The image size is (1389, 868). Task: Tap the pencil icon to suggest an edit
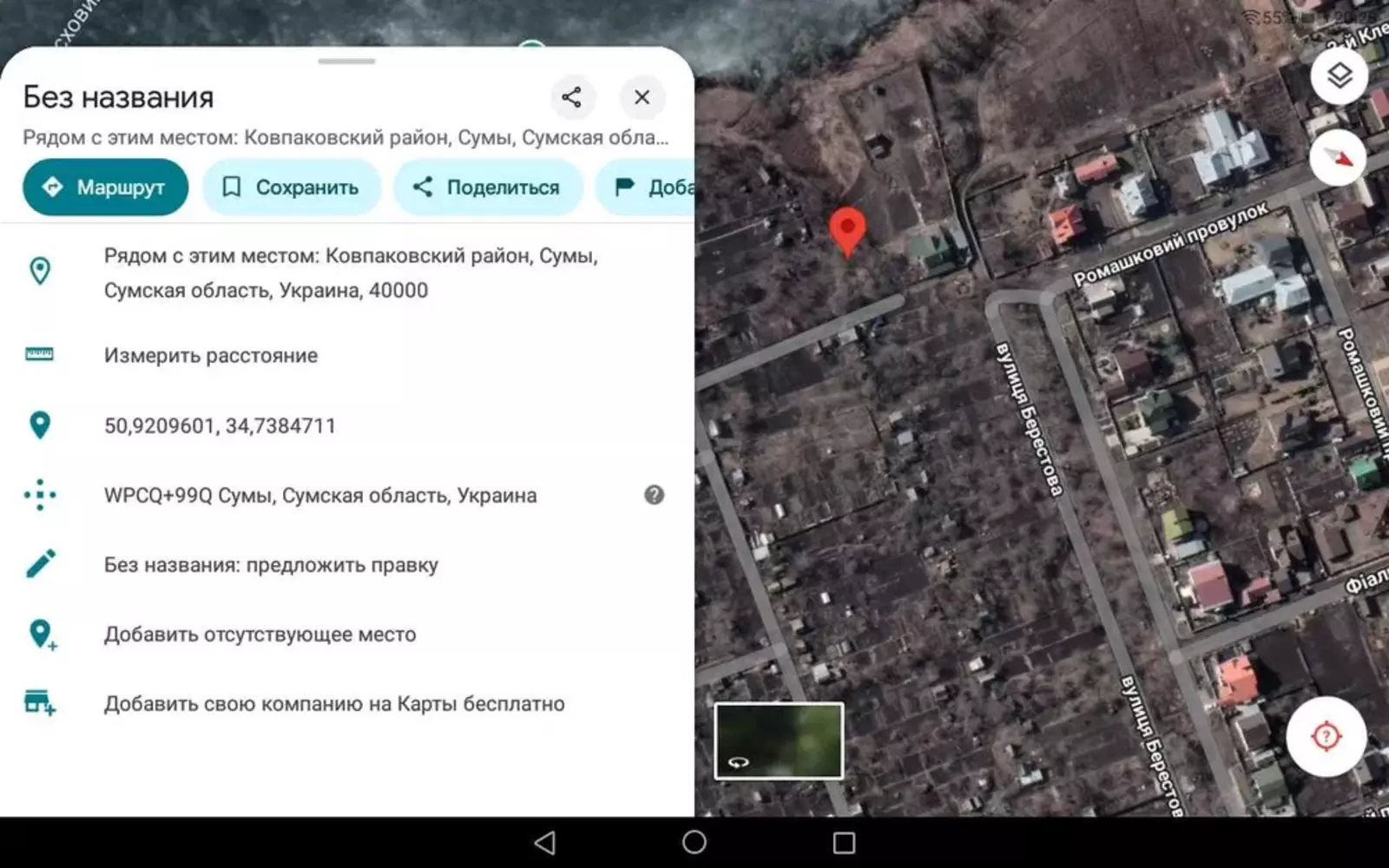(x=39, y=564)
